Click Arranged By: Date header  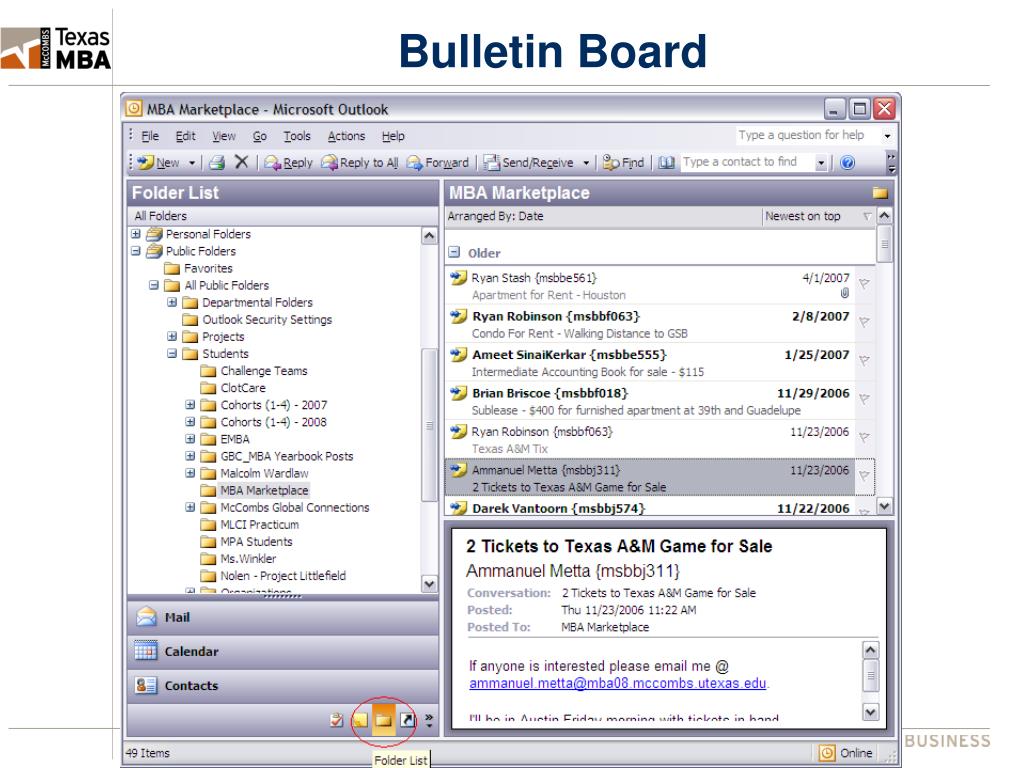point(495,216)
